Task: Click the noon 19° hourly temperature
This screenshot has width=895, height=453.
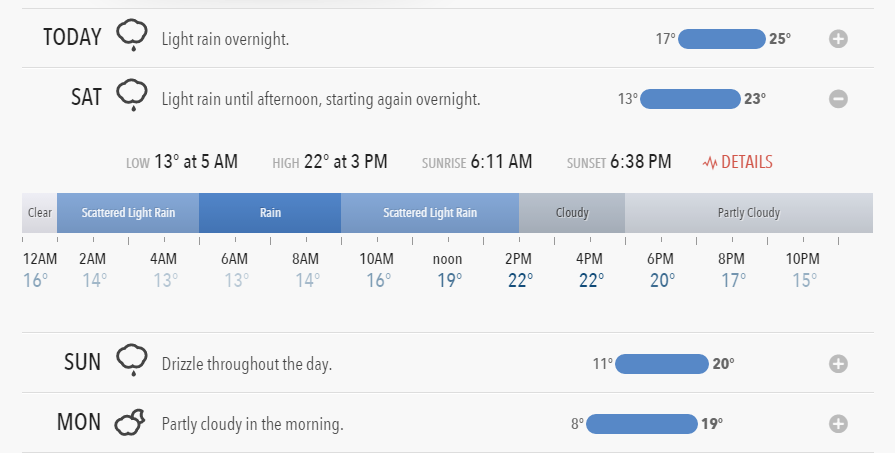Action: pos(450,281)
